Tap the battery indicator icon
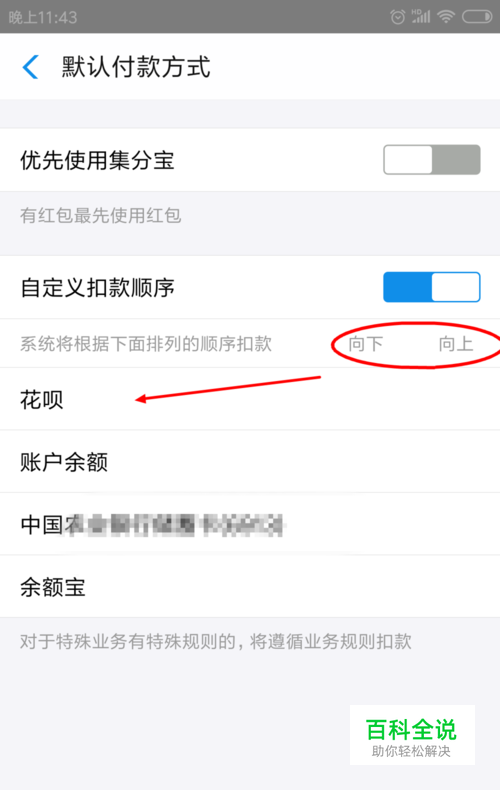500x790 pixels. (x=477, y=17)
